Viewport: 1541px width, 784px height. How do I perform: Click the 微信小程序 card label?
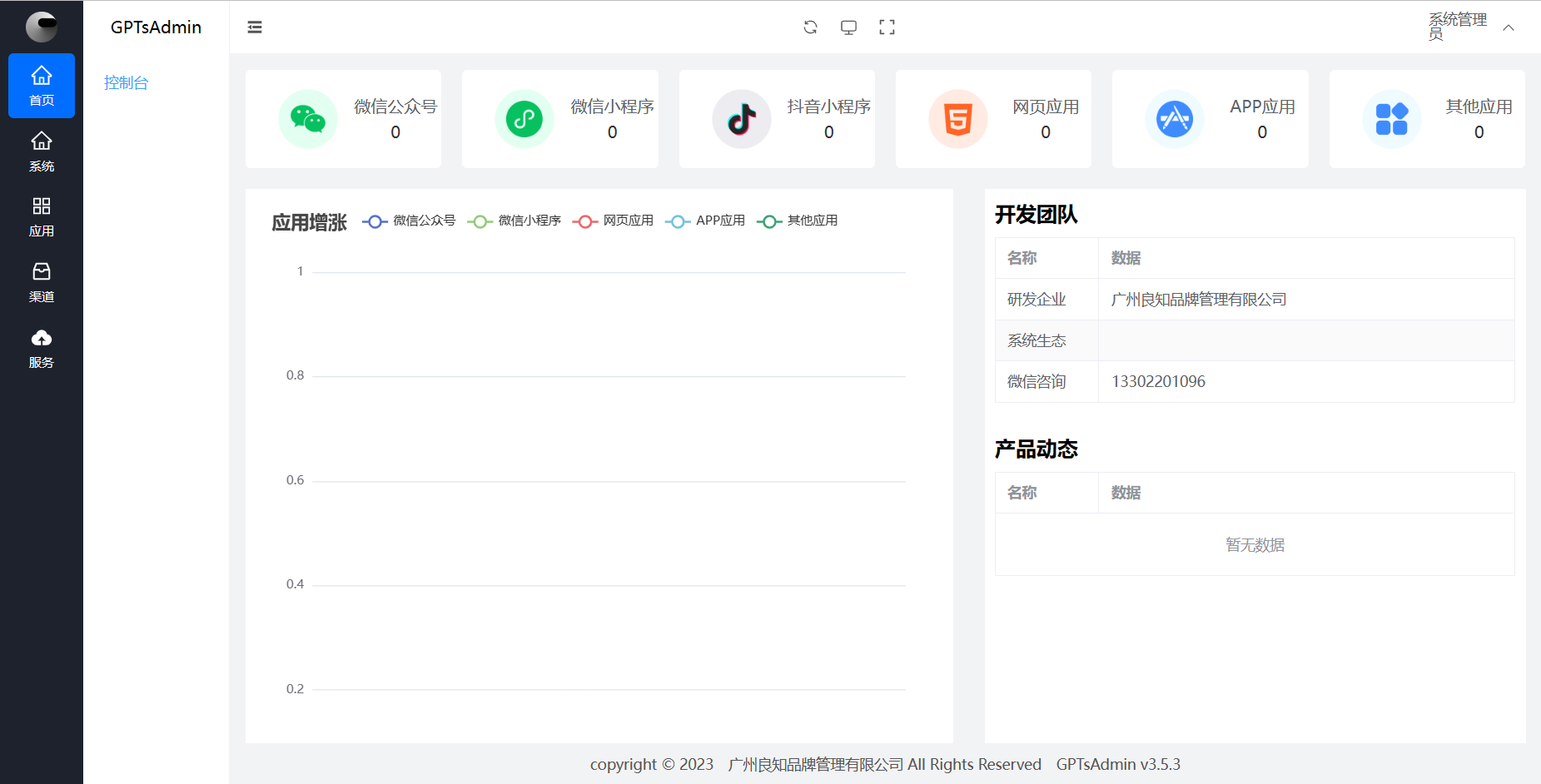point(612,107)
